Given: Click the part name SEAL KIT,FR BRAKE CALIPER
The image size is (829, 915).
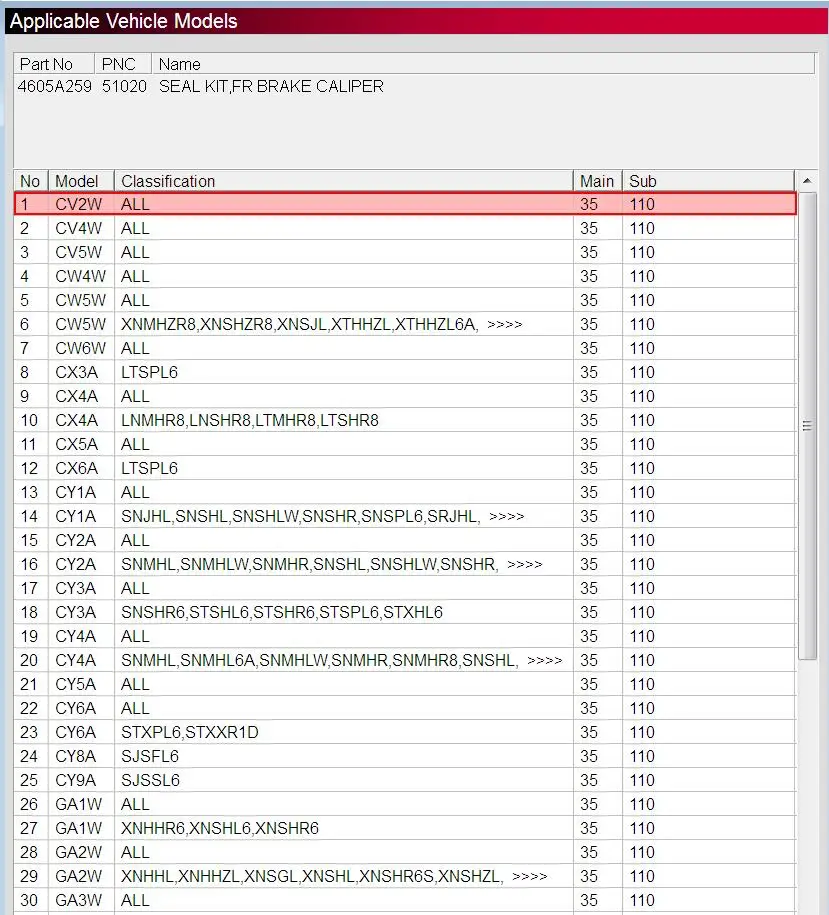Looking at the screenshot, I should [271, 86].
